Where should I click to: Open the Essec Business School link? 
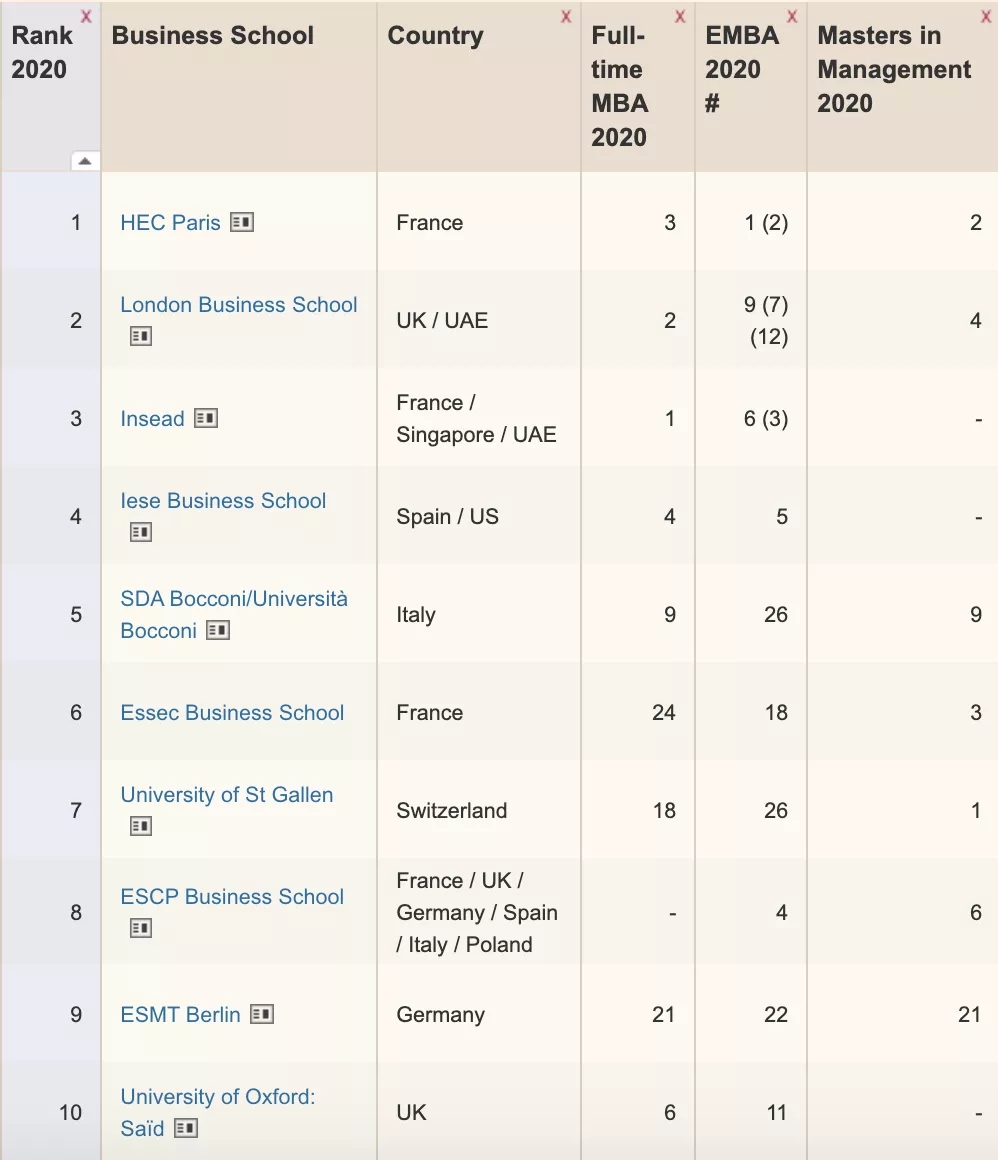(232, 712)
